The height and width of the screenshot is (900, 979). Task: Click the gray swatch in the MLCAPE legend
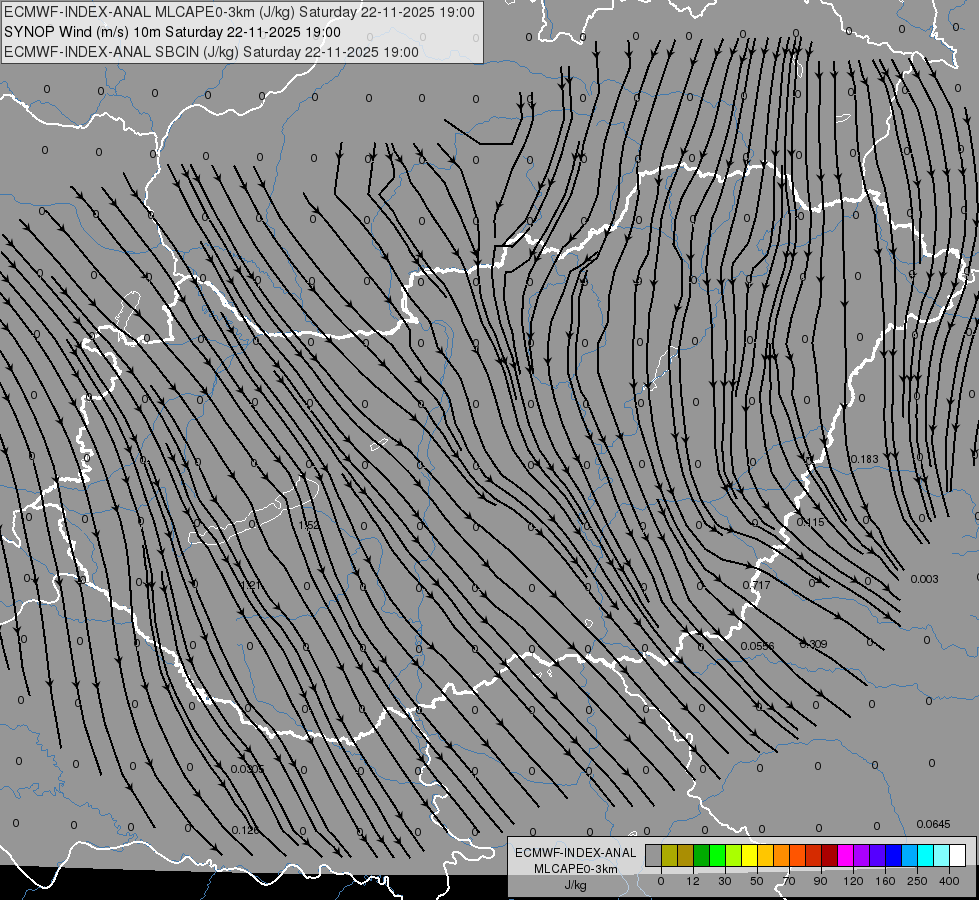click(x=654, y=855)
